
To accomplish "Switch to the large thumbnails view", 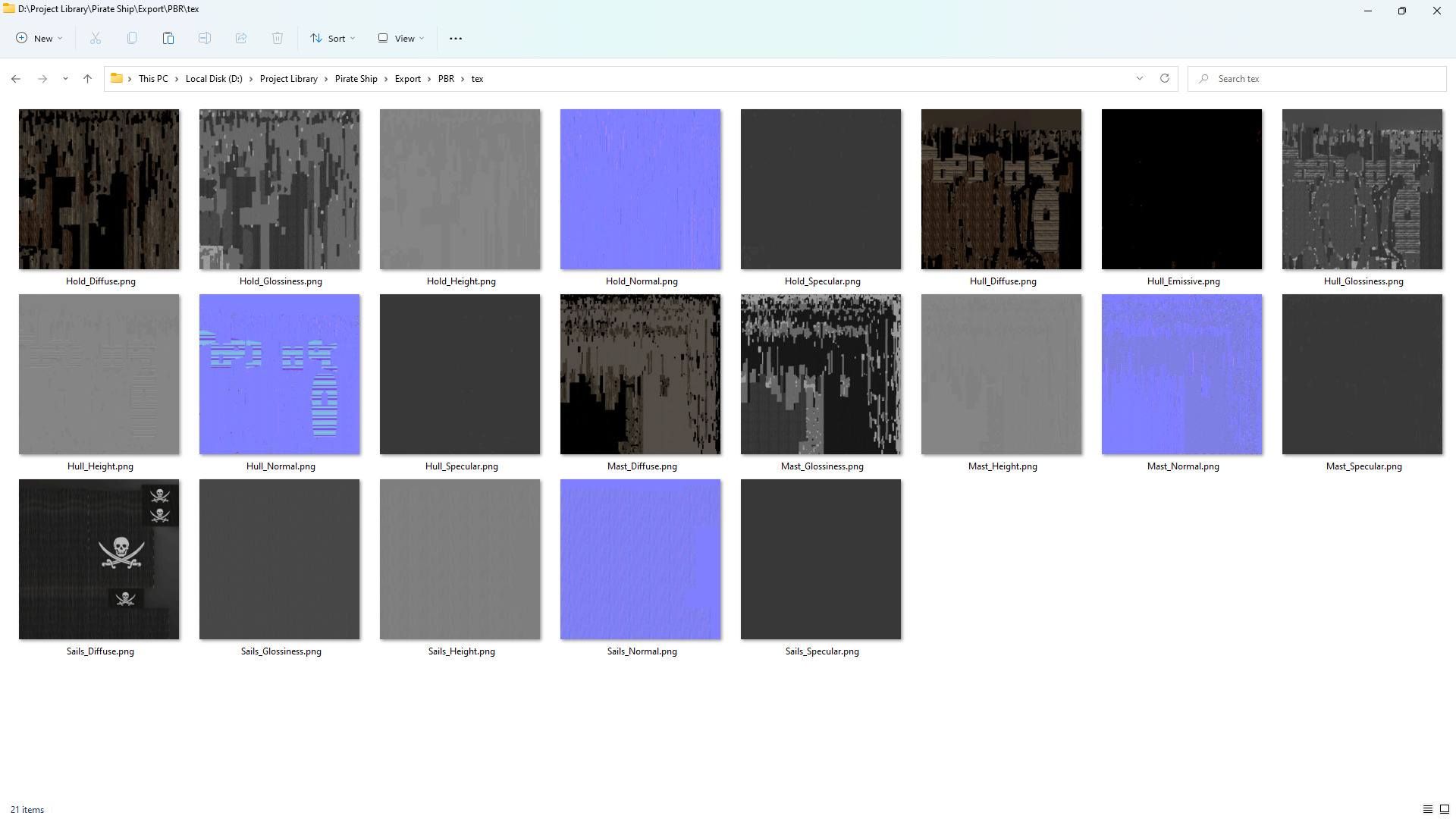I will [1445, 809].
